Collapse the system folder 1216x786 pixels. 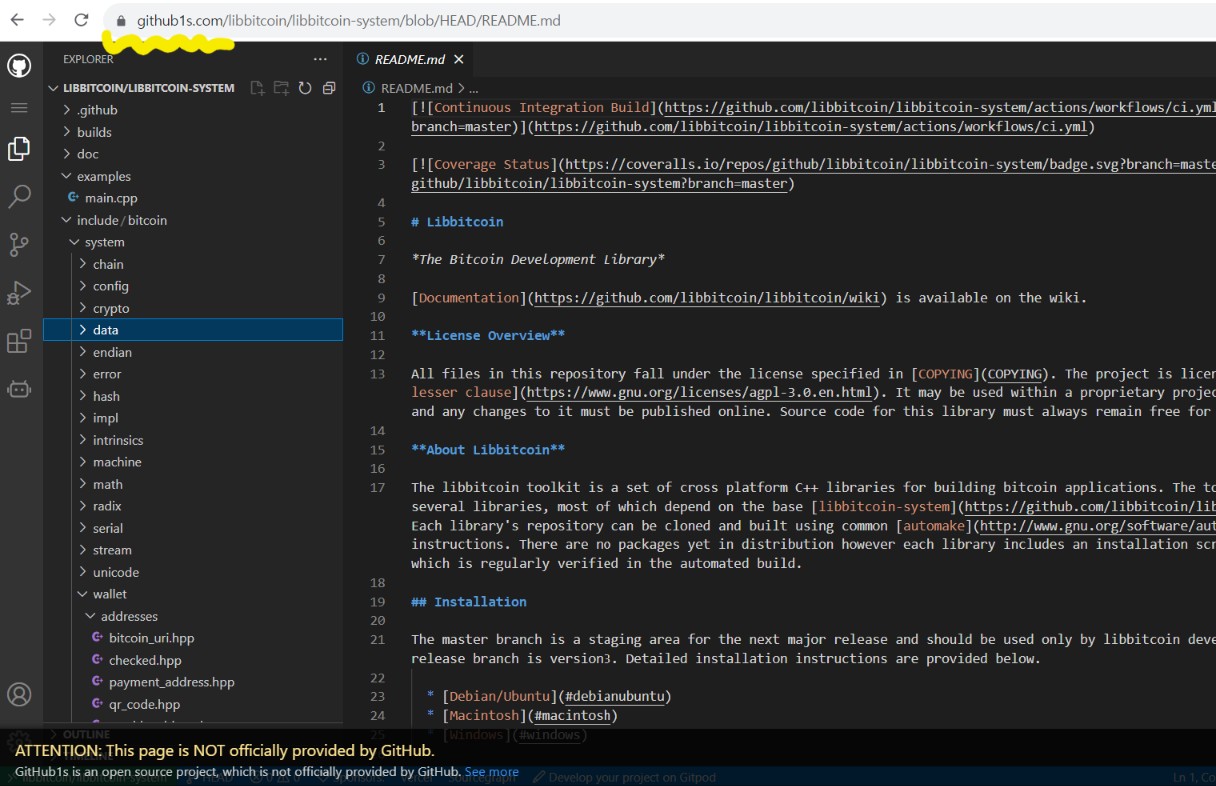[105, 242]
